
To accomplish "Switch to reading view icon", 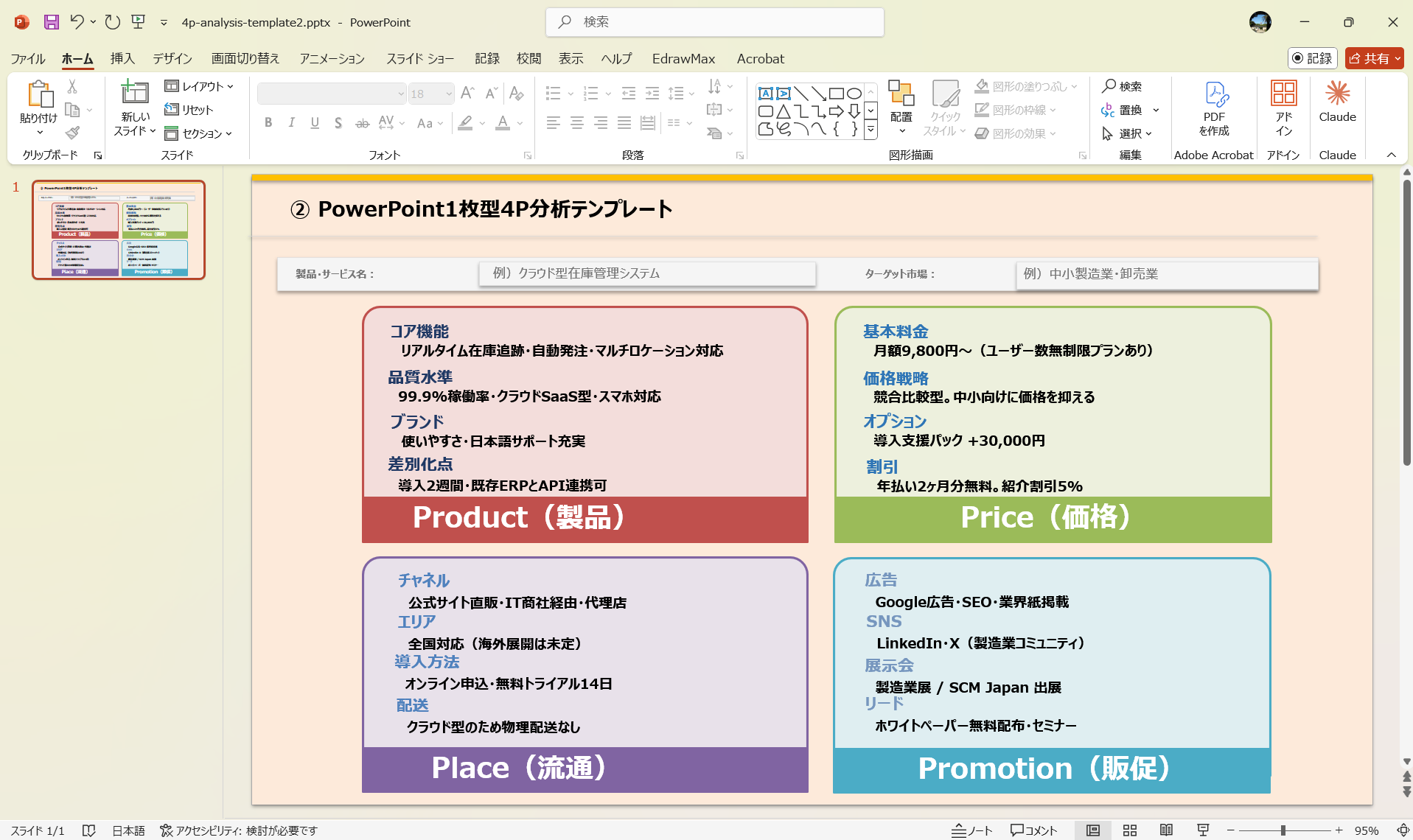I will (x=1166, y=830).
